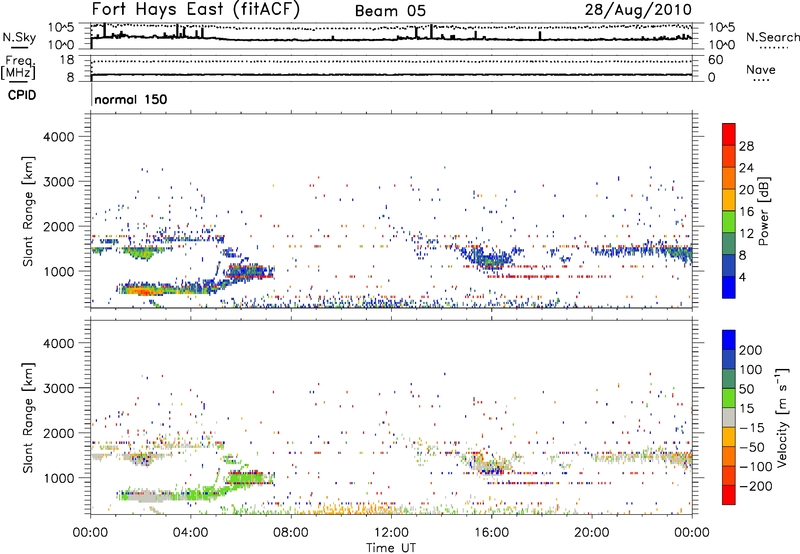Click the "24" label on power colorbar

click(x=746, y=168)
